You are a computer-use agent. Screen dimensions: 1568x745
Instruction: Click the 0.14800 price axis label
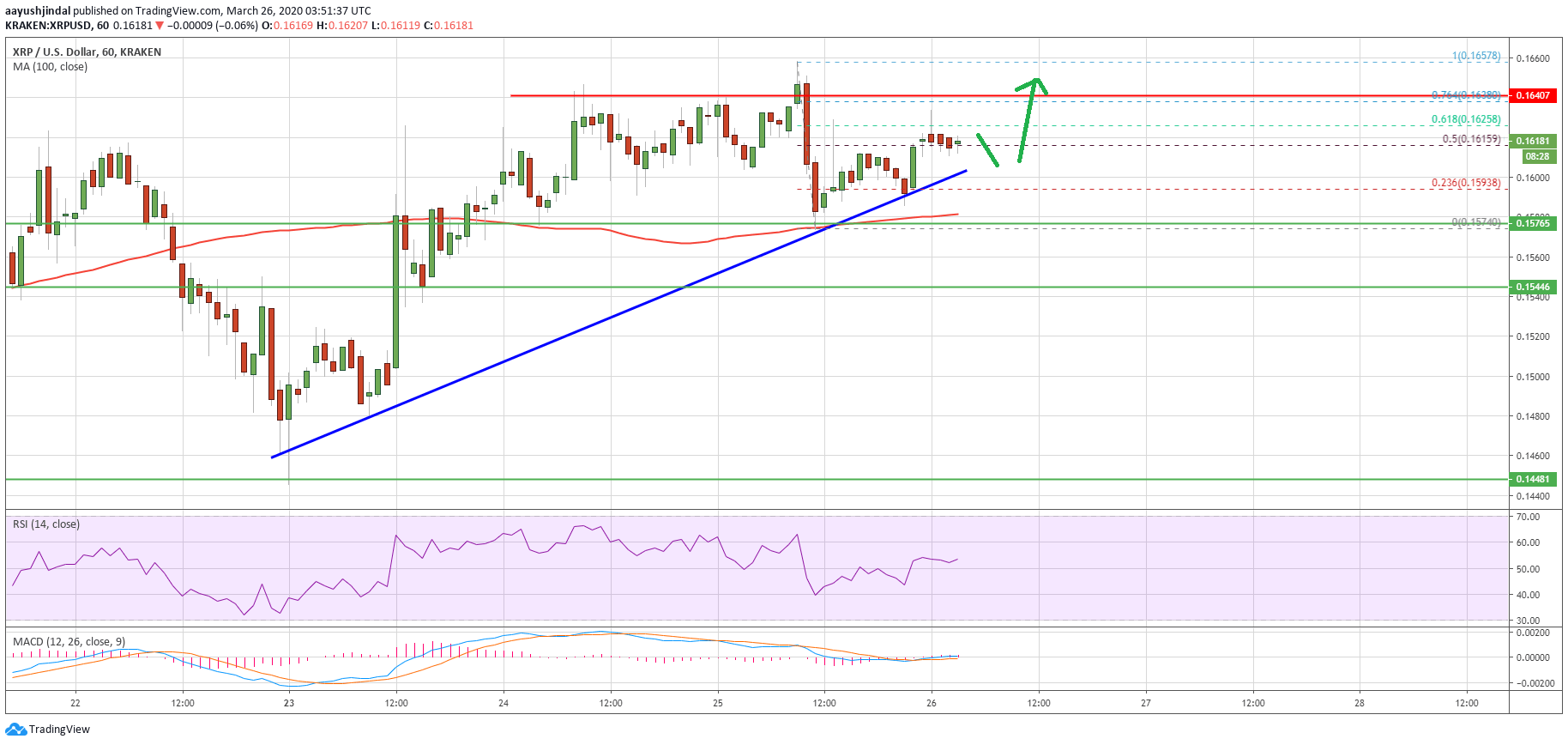click(x=1533, y=416)
